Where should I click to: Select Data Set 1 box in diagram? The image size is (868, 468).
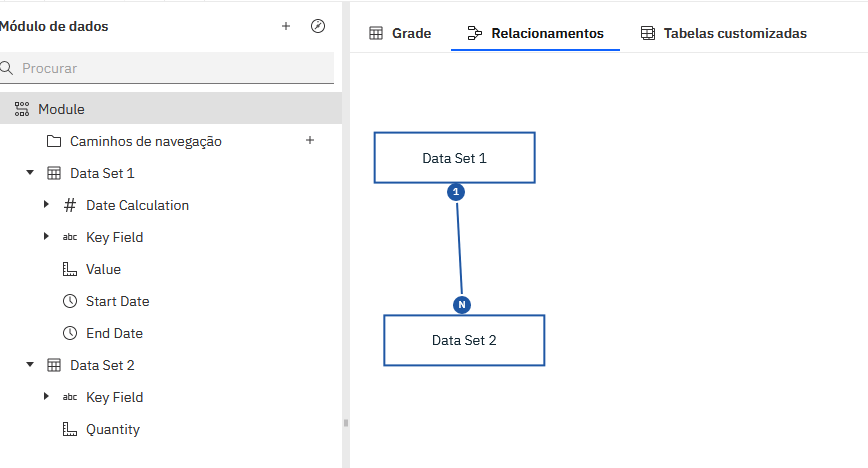click(454, 157)
